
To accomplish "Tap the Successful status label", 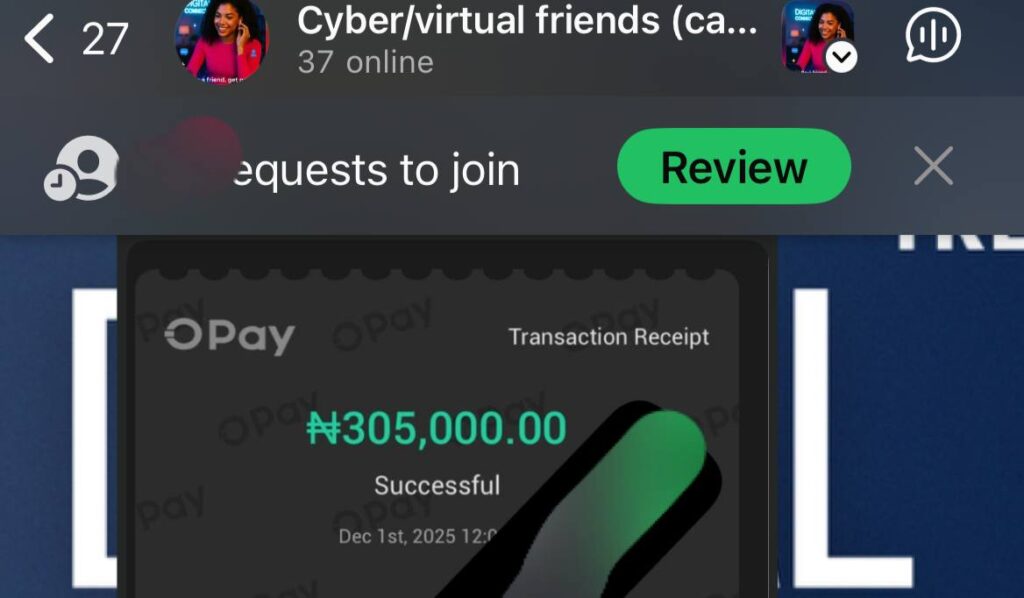I will tap(437, 485).
